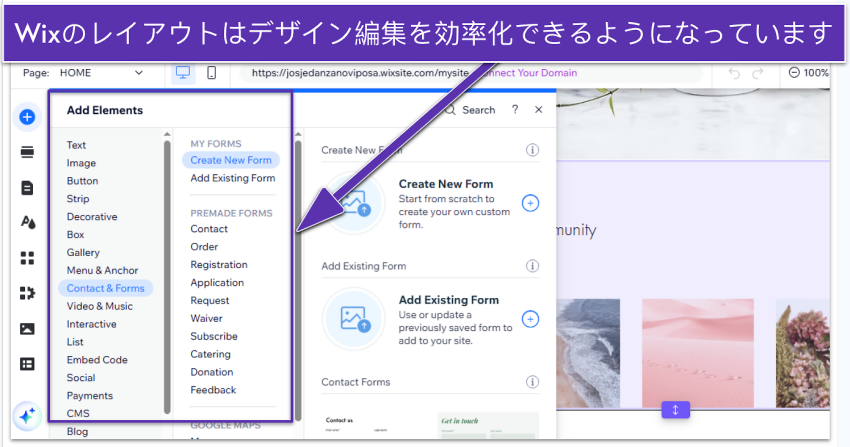The width and height of the screenshot is (850, 447).
Task: Select Box in the elements list
Action: (x=75, y=235)
